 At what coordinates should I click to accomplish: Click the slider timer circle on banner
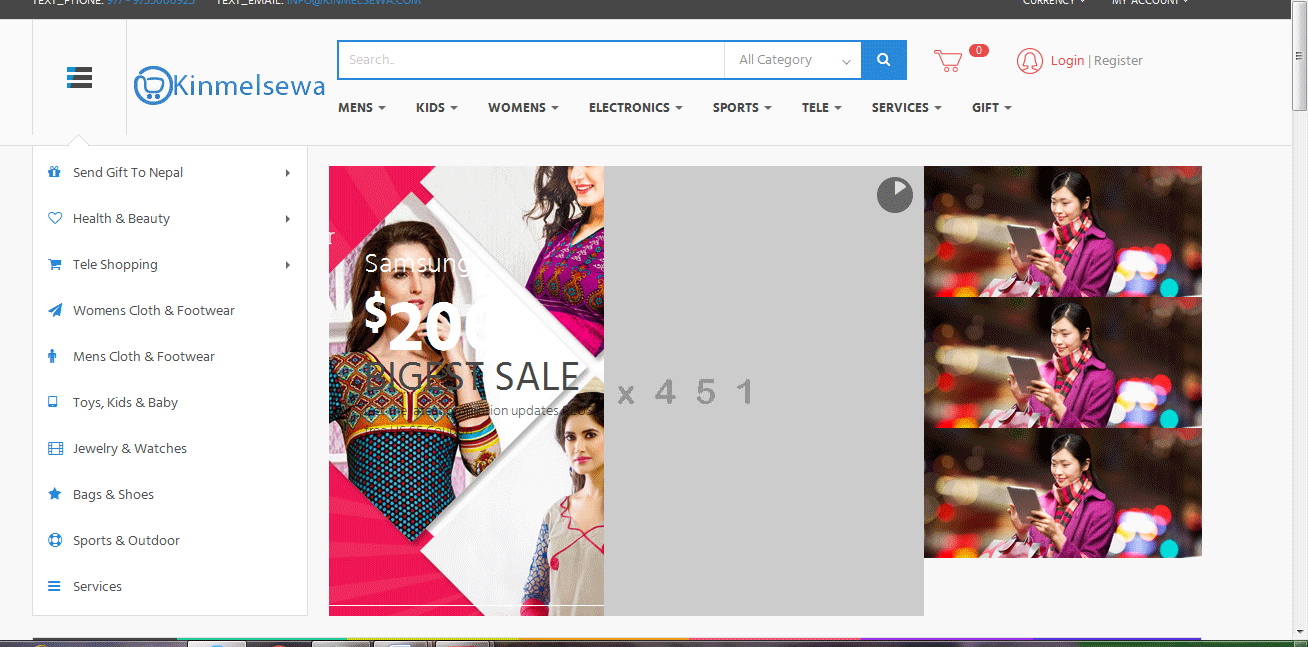tap(895, 195)
